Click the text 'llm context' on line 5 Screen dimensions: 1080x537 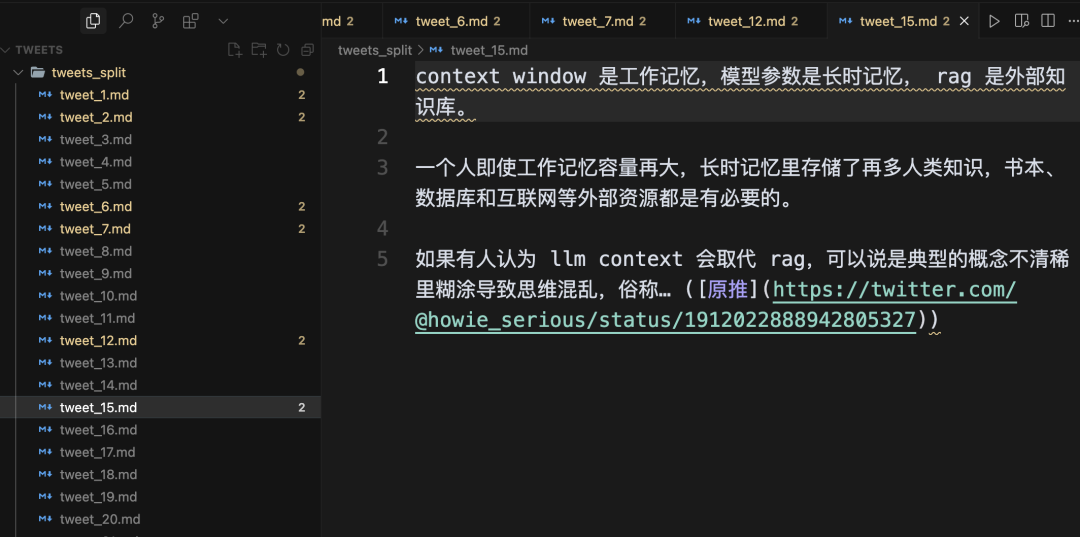pos(616,260)
